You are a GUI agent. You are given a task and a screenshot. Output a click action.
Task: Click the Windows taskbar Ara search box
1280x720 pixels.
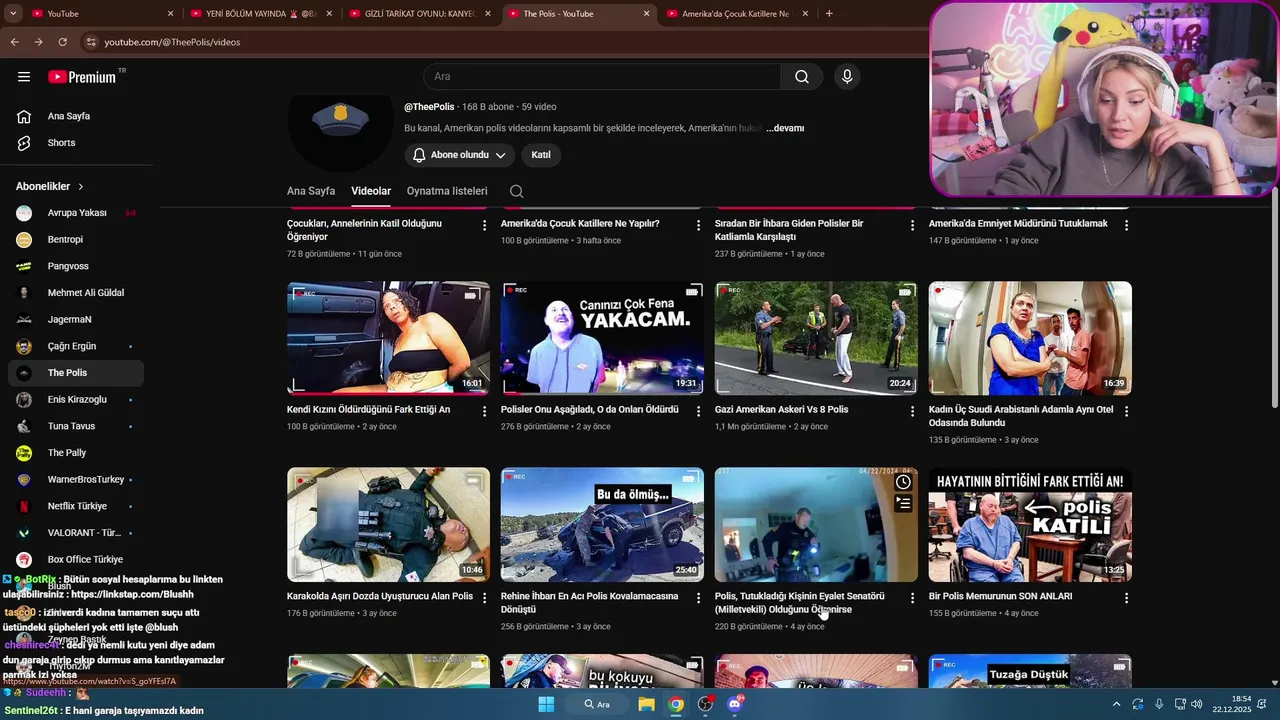tap(598, 704)
